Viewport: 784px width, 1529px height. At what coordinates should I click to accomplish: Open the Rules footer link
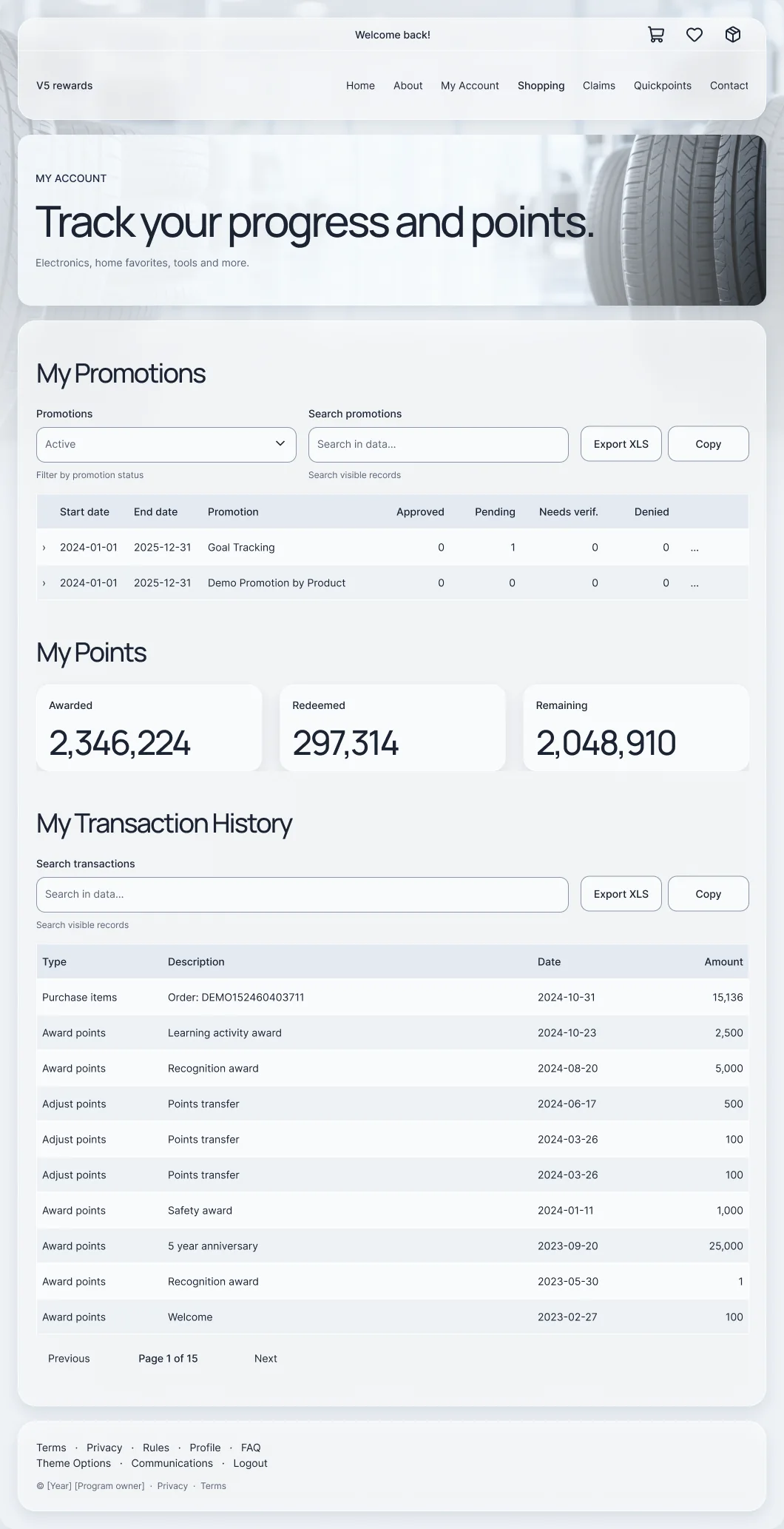(156, 1448)
